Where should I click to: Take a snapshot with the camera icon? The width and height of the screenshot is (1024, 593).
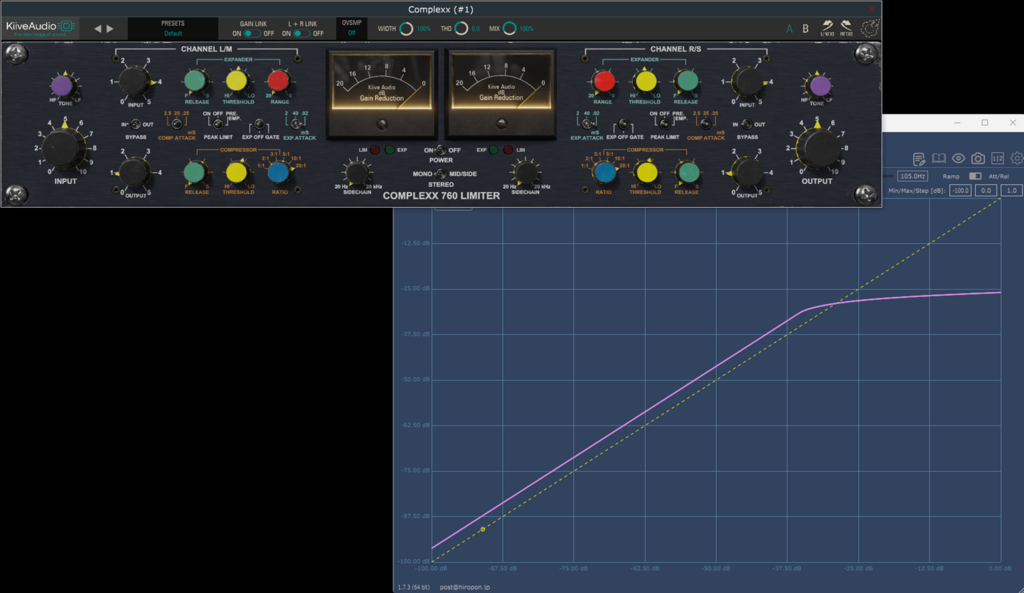tap(978, 159)
